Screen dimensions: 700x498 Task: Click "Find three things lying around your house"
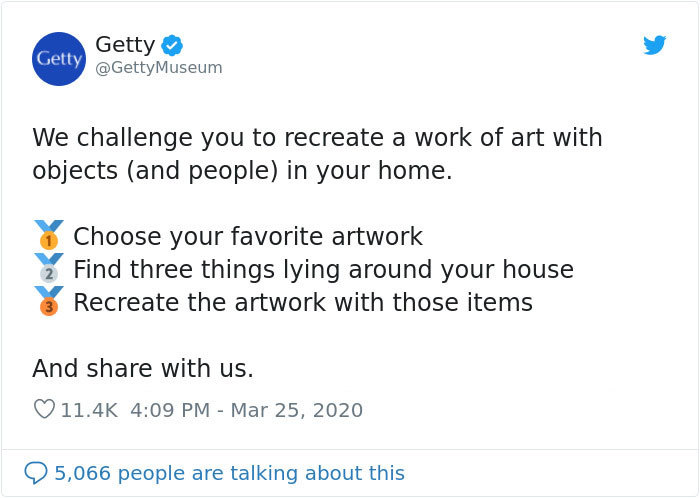tap(323, 269)
